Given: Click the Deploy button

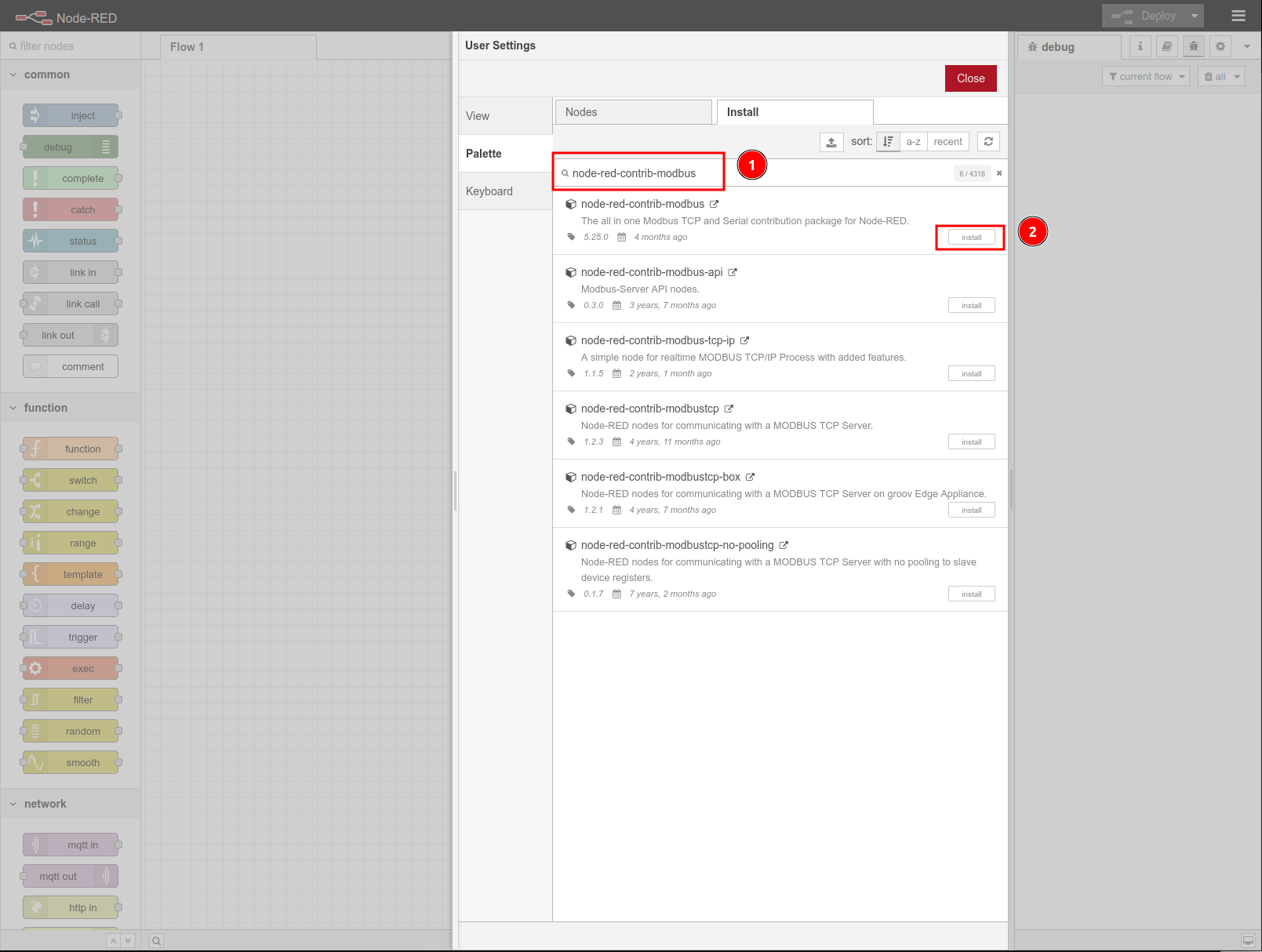Looking at the screenshot, I should click(x=1144, y=16).
